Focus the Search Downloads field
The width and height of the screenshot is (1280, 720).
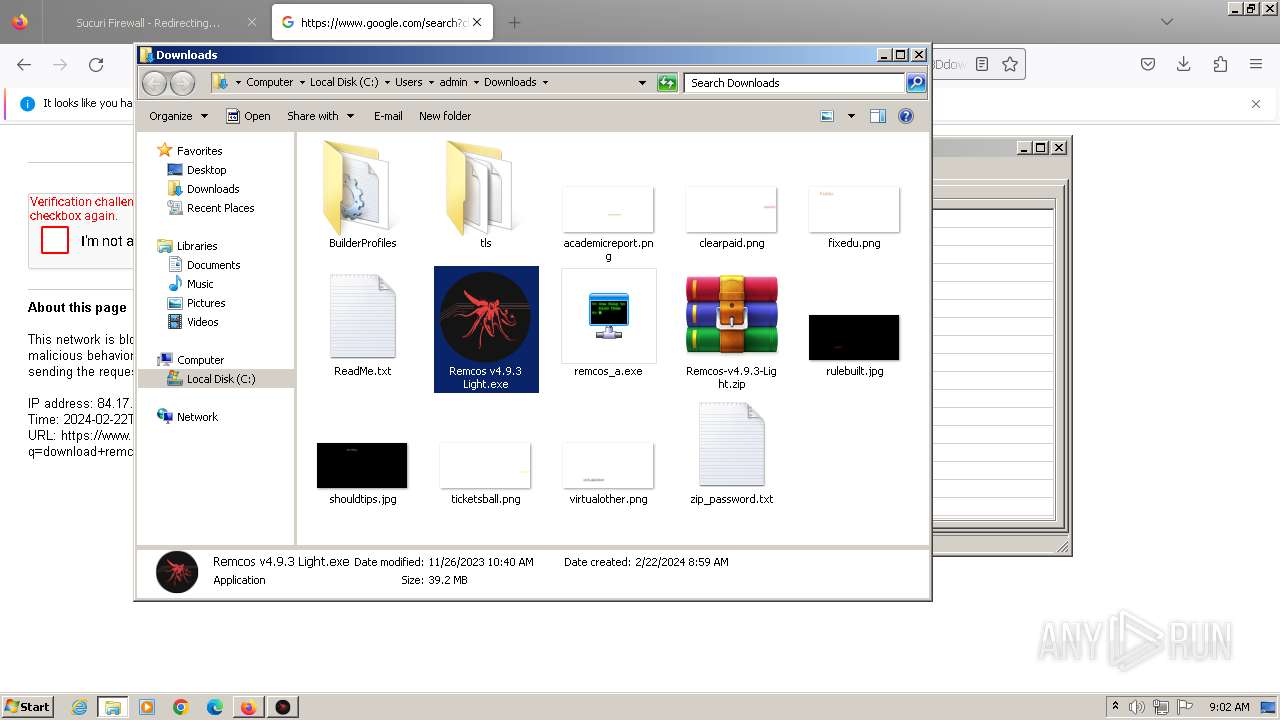pyautogui.click(x=795, y=83)
